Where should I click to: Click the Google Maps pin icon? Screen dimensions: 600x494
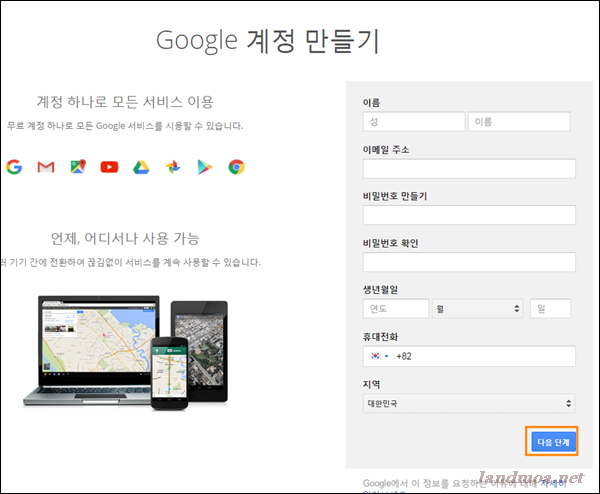pyautogui.click(x=78, y=166)
